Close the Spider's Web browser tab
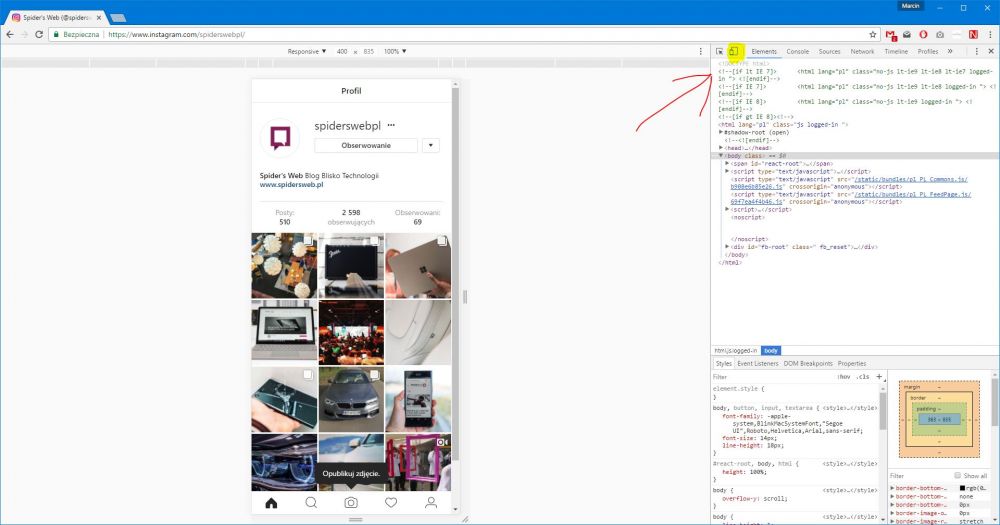The image size is (1000, 525). (99, 18)
